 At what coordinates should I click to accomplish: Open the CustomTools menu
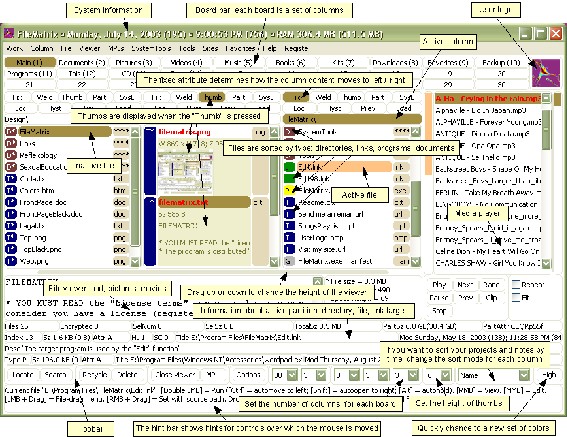pyautogui.click(x=151, y=48)
